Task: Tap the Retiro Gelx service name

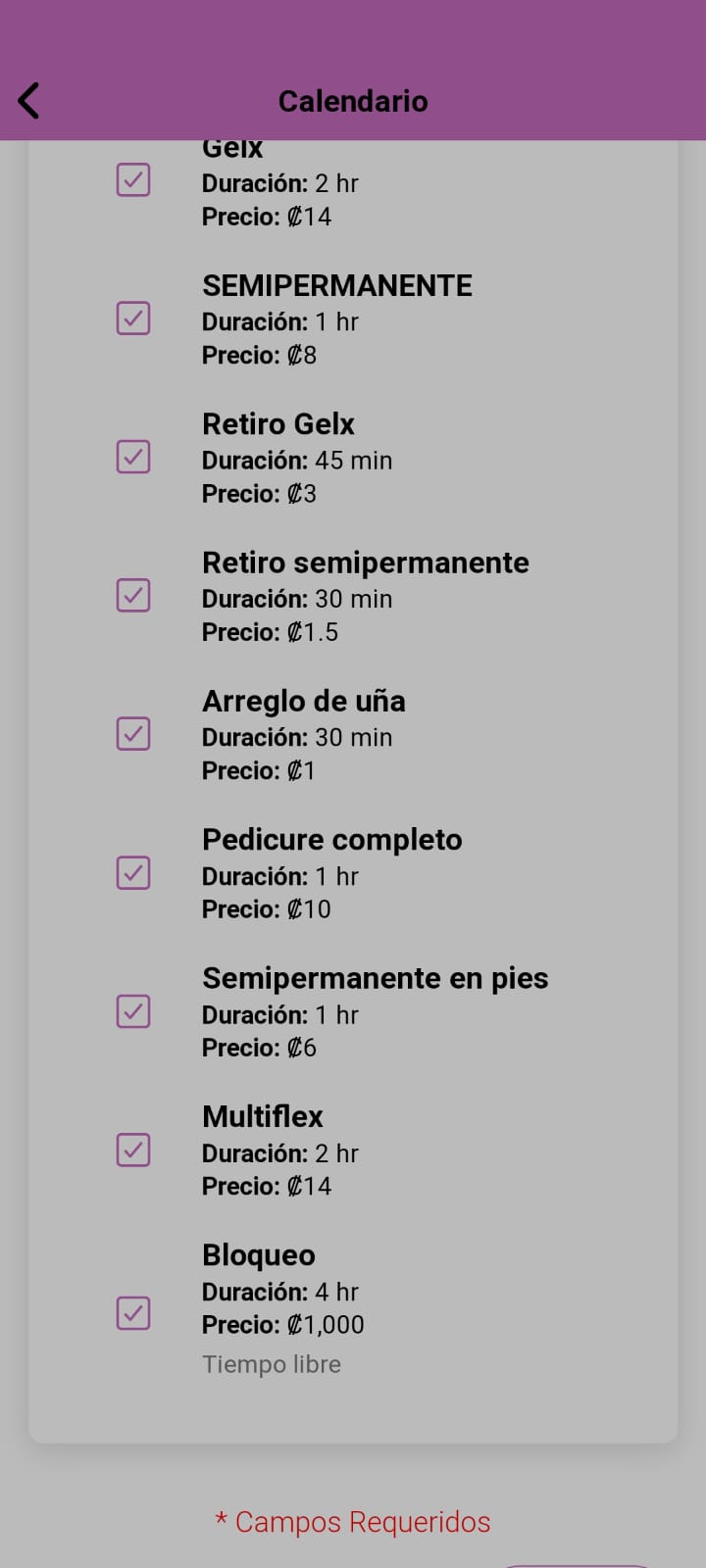Action: point(278,424)
